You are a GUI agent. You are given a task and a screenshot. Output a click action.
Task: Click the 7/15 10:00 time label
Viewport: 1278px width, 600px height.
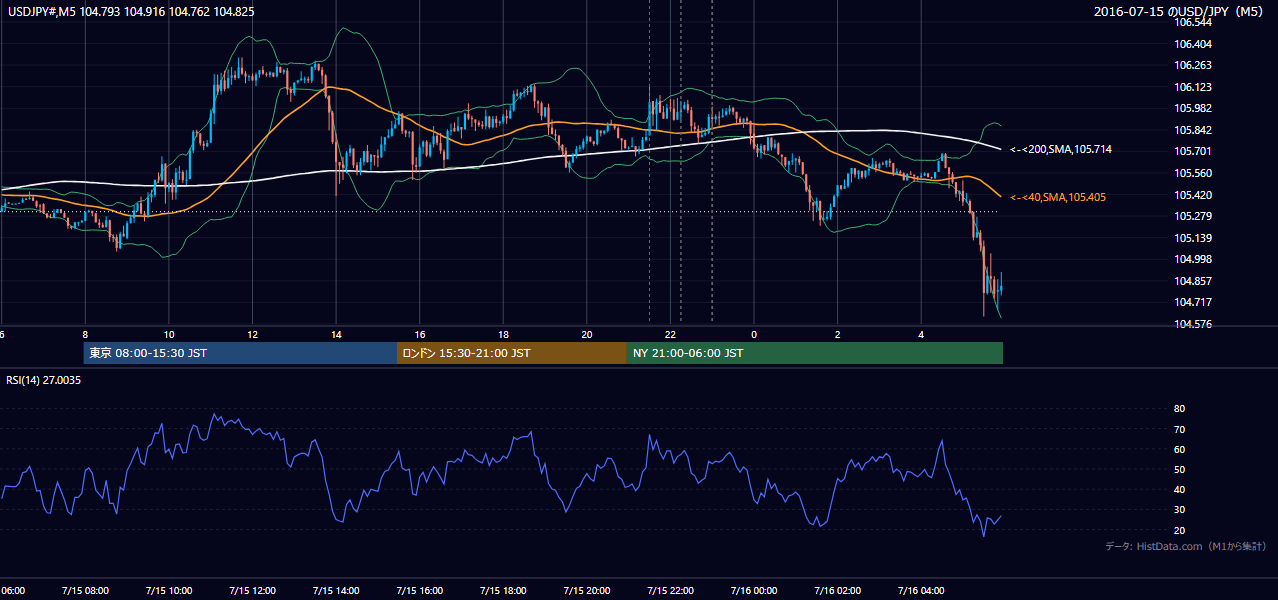[x=169, y=590]
